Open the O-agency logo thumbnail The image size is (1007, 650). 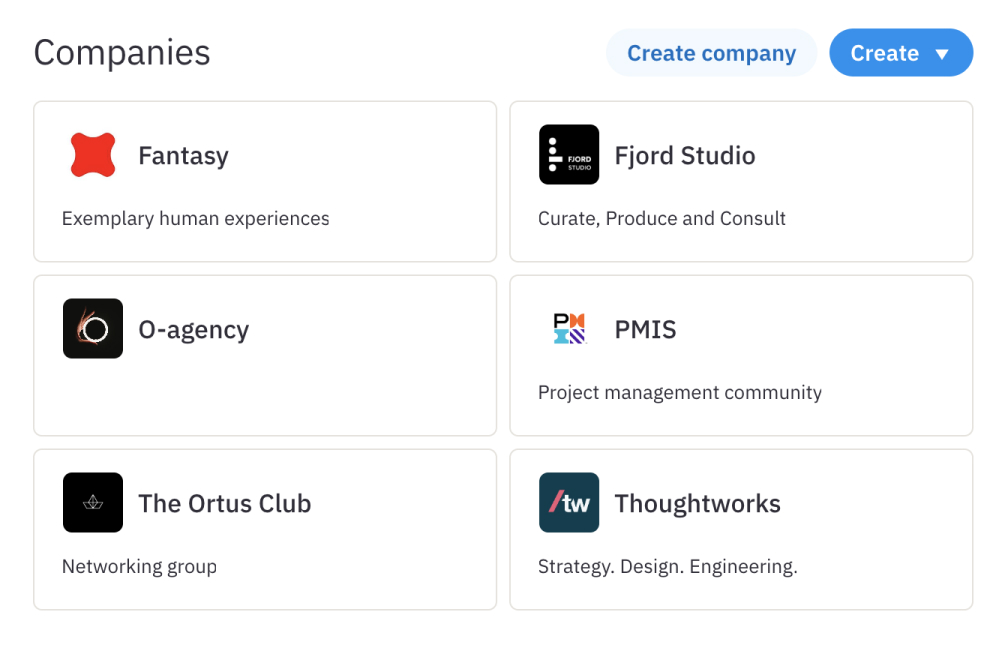pyautogui.click(x=93, y=329)
